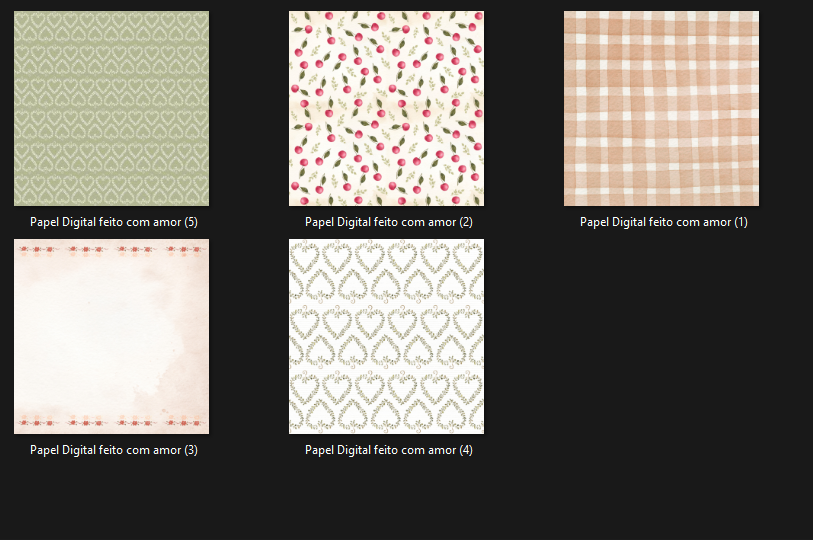
Task: Pick the image above the label ending in (5)
Action: 111,108
